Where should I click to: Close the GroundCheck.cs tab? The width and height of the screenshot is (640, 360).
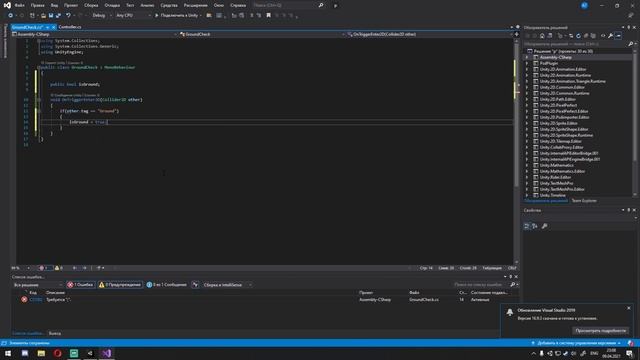[53, 27]
